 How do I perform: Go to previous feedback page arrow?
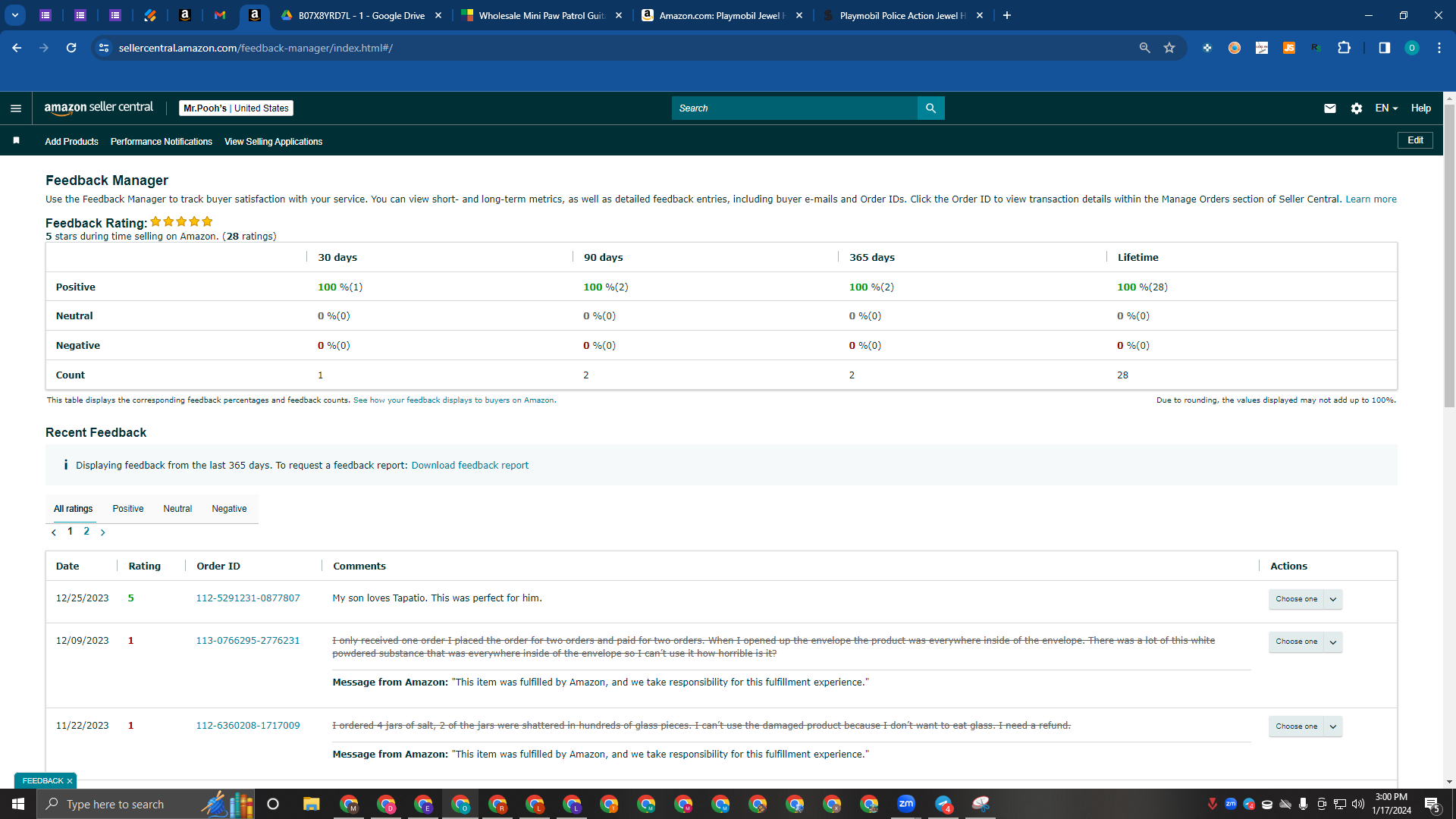point(54,532)
